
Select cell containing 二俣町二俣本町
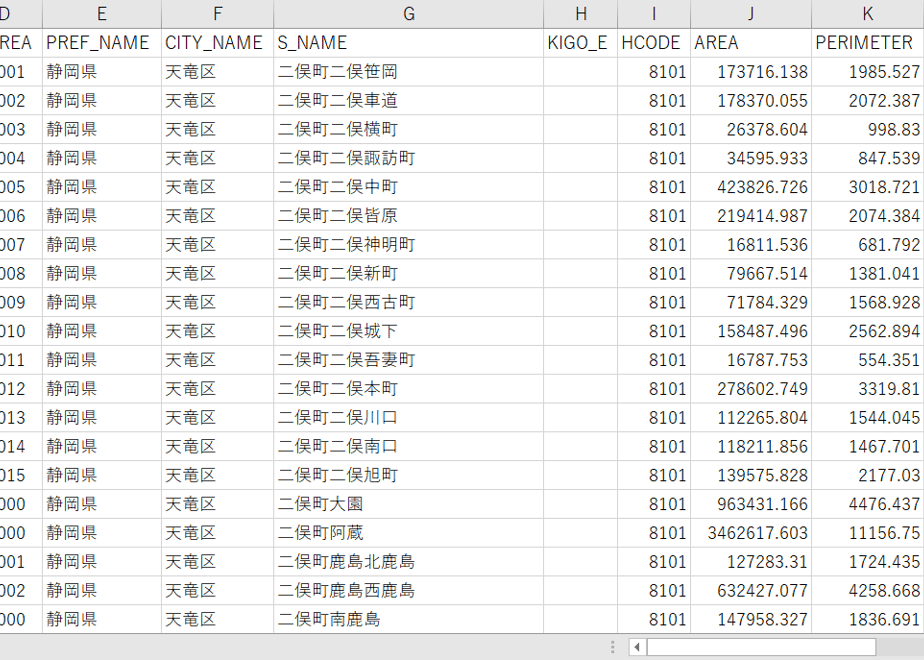pos(408,390)
